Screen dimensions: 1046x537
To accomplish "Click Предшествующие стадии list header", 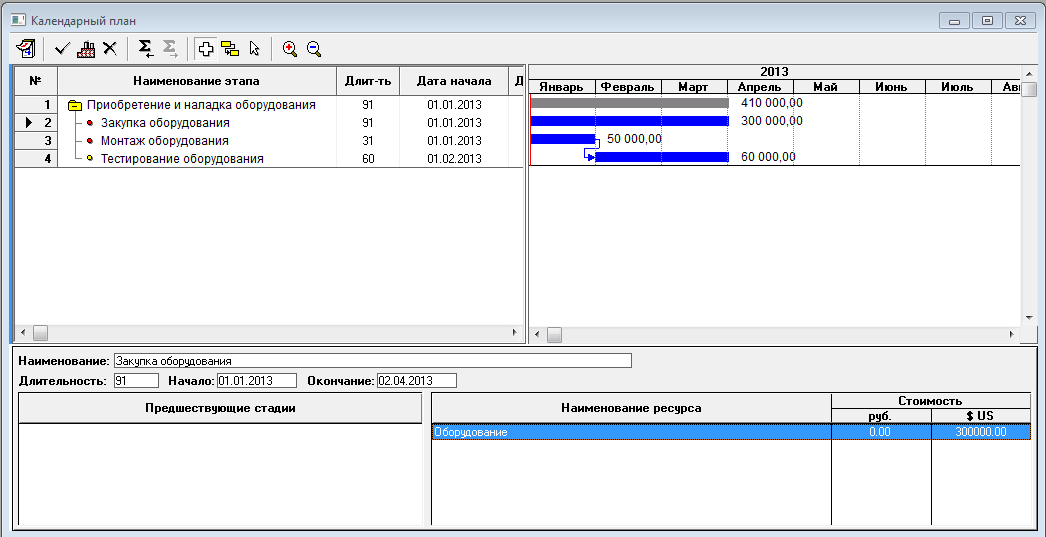I will (220, 408).
